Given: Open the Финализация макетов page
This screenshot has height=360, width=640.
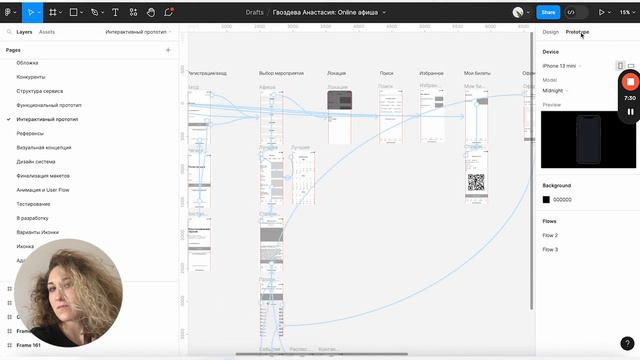Looking at the screenshot, I should point(43,176).
